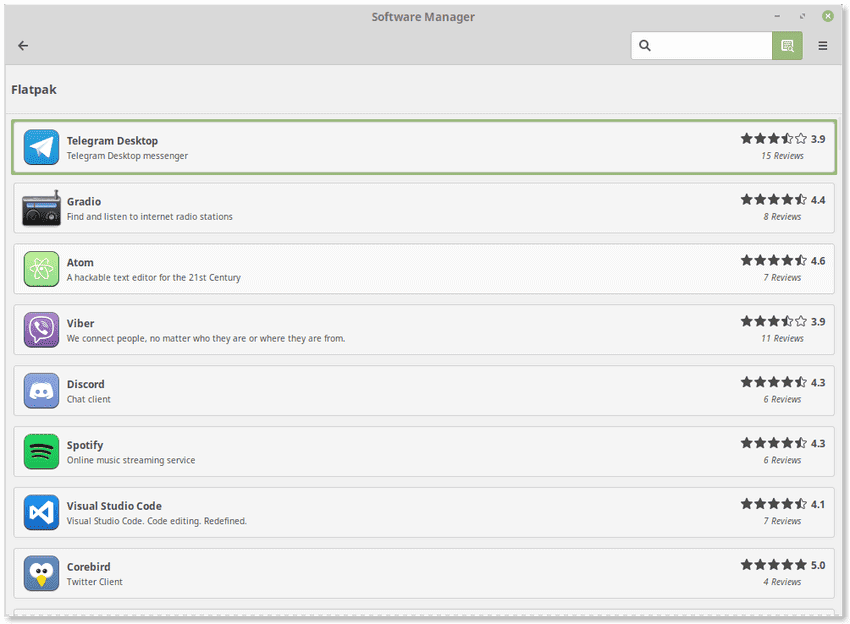Click "A hackable text editor" description
This screenshot has width=850, height=624.
click(153, 278)
